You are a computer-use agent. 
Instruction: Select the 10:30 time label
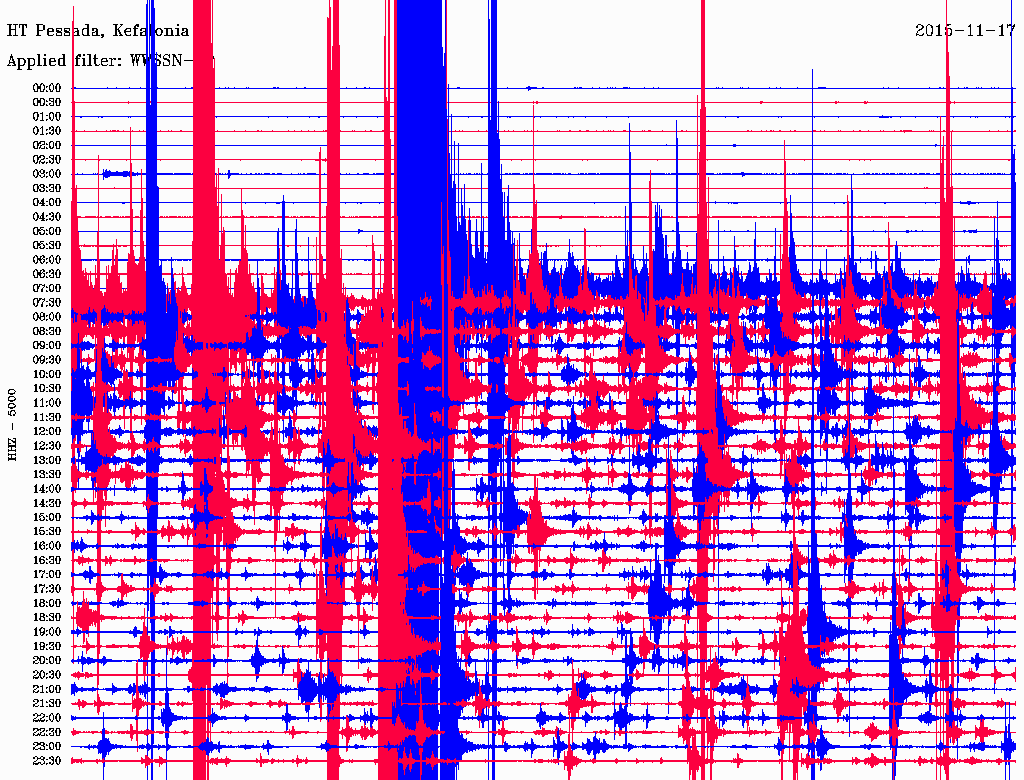click(x=47, y=389)
